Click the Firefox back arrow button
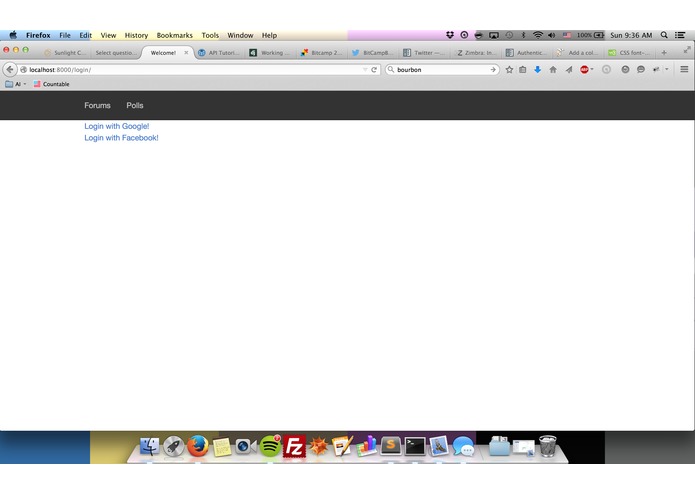695x494 pixels. click(x=10, y=70)
